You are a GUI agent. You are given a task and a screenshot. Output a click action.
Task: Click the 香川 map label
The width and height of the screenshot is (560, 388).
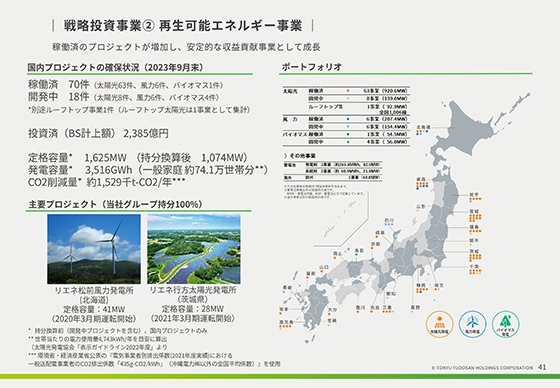[360, 307]
